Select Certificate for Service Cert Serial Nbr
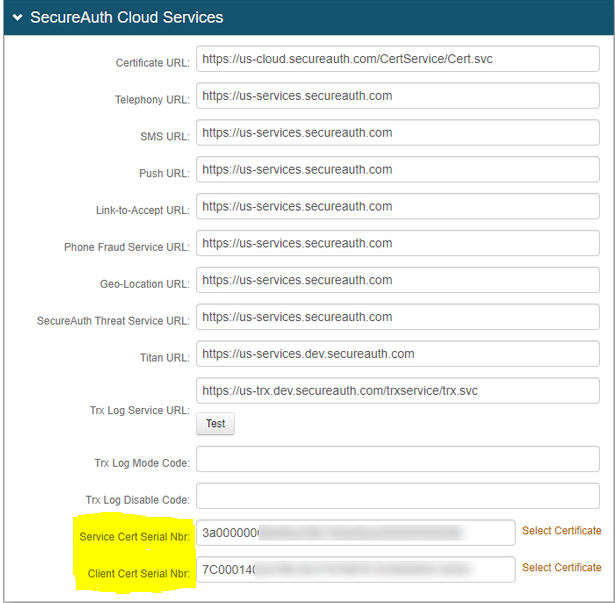 [x=561, y=531]
